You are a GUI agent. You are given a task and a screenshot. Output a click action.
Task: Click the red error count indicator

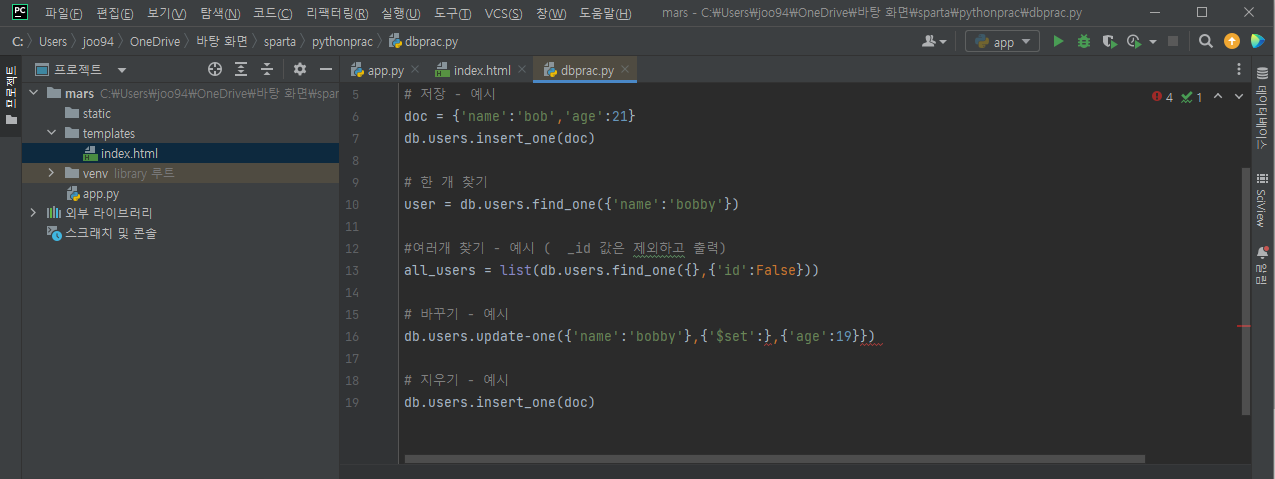coord(1162,97)
